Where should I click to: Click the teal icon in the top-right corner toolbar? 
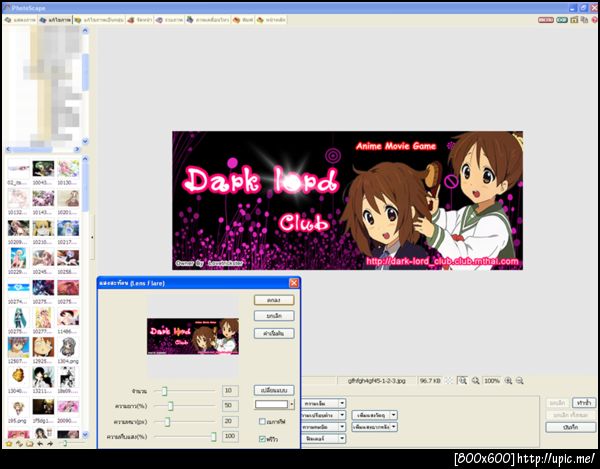coord(562,20)
